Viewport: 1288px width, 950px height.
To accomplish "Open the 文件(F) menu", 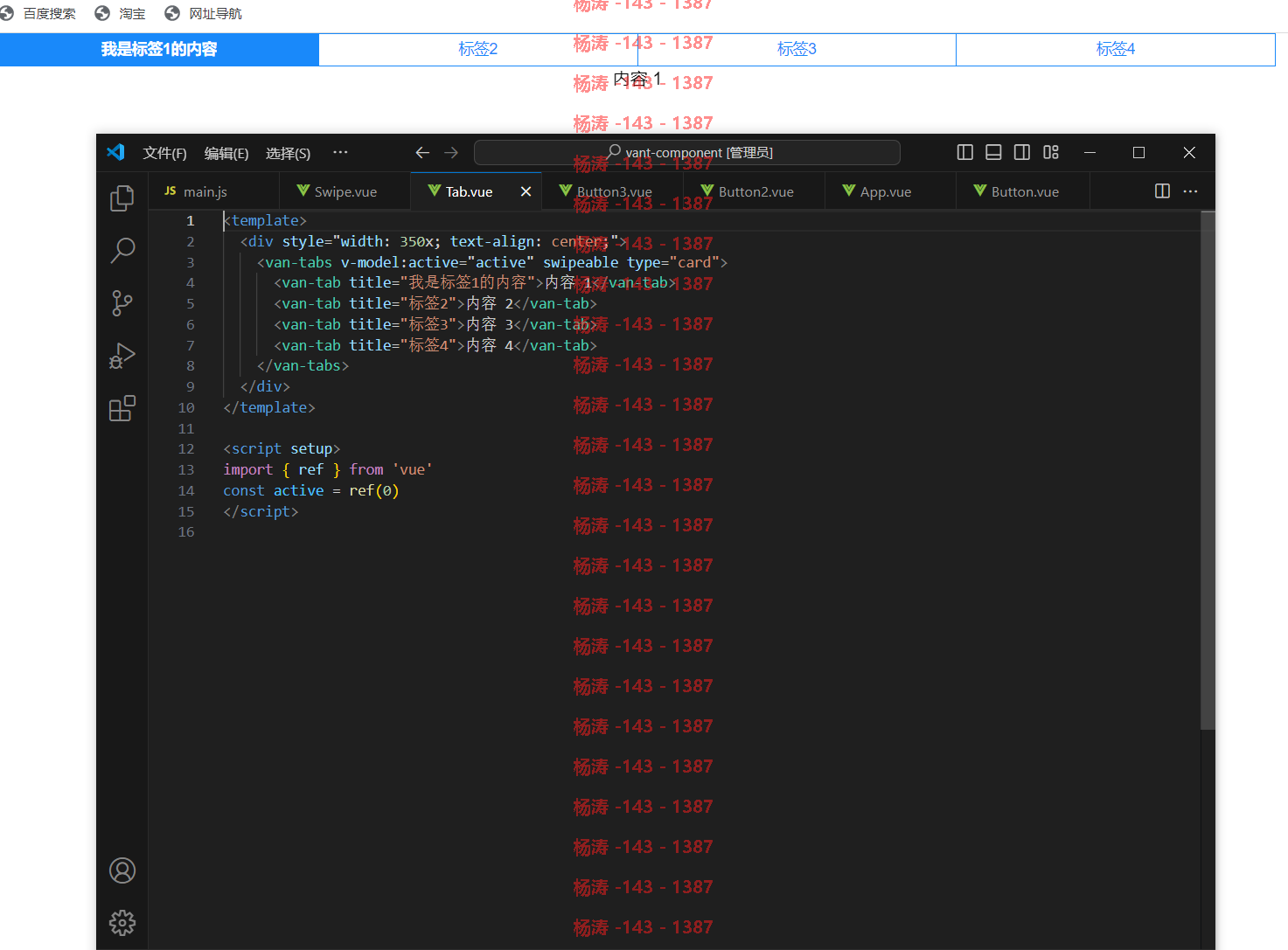I will 165,153.
